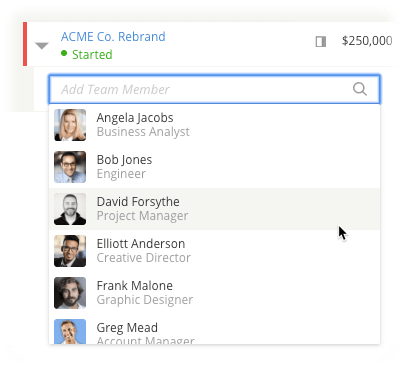Open the ACME Co. Rebrand project link
Viewport: 404px width, 368px height.
click(x=113, y=36)
